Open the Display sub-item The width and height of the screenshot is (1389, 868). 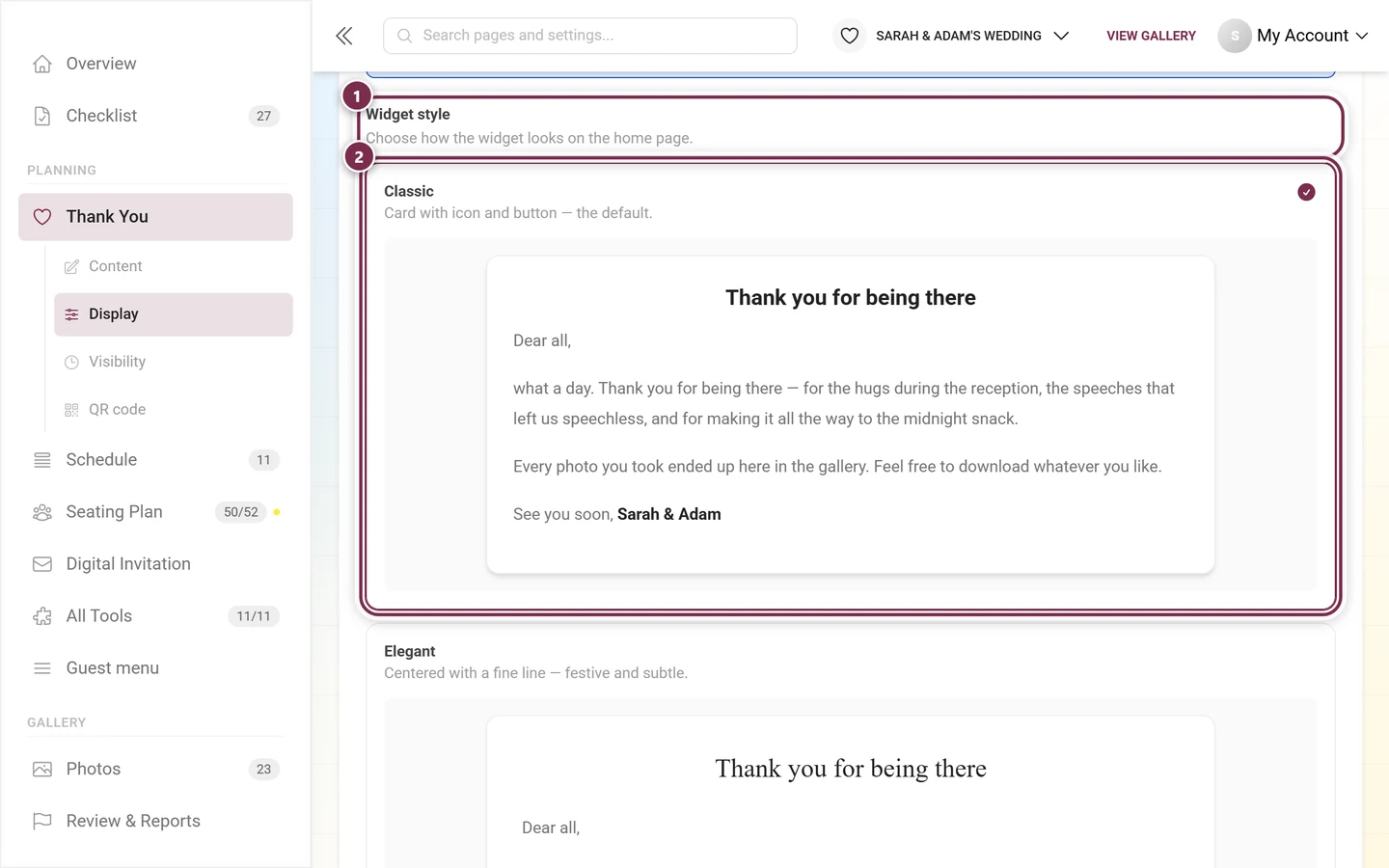tap(174, 314)
